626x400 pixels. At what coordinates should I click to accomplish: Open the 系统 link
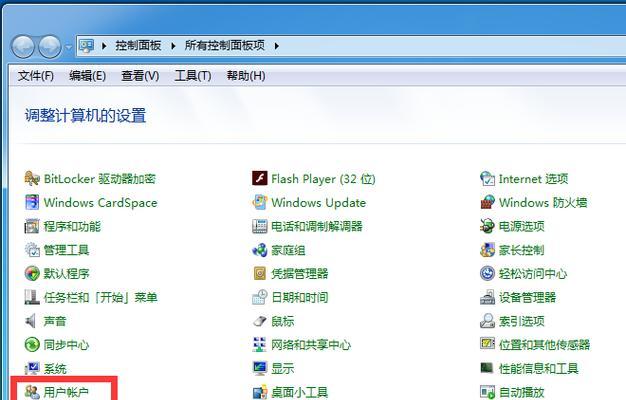point(55,368)
